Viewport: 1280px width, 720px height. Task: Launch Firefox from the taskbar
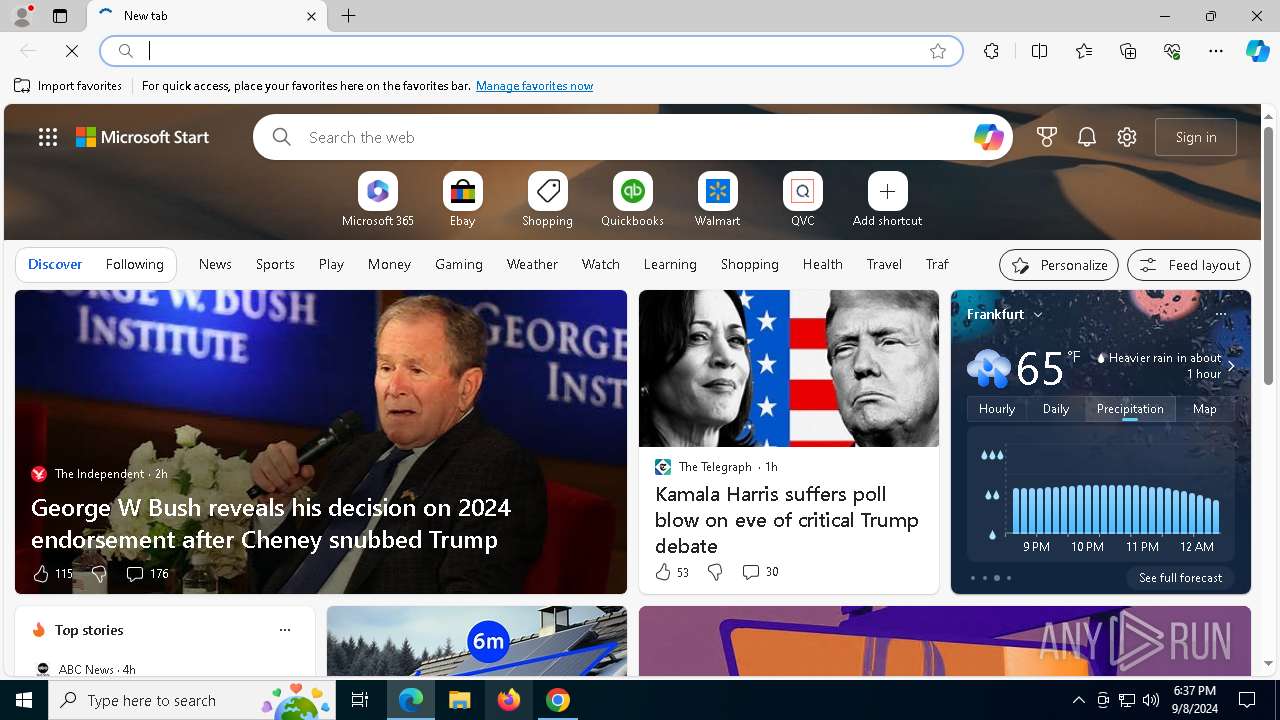pyautogui.click(x=509, y=700)
